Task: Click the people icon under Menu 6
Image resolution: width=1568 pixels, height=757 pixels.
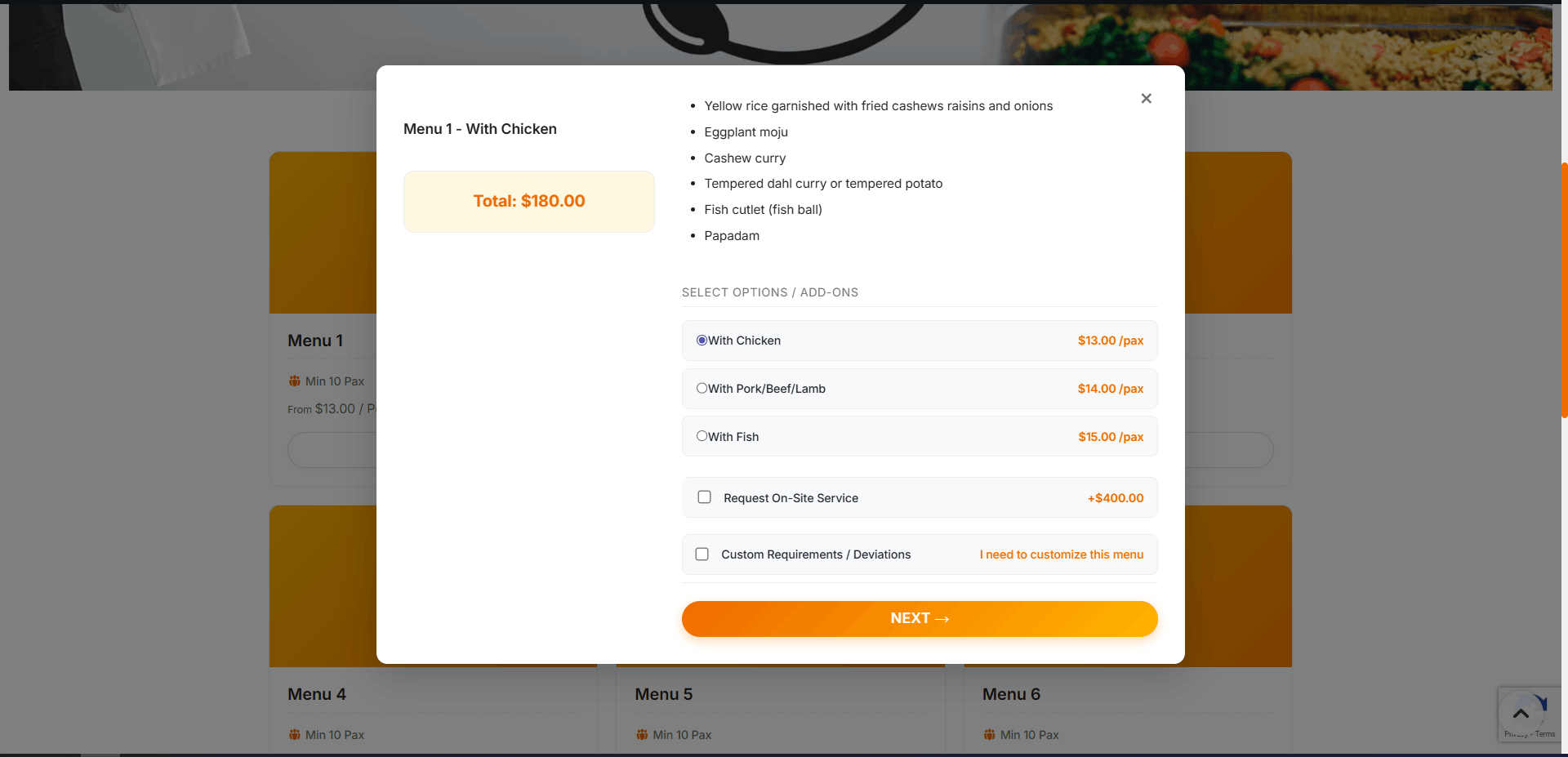Action: 990,735
